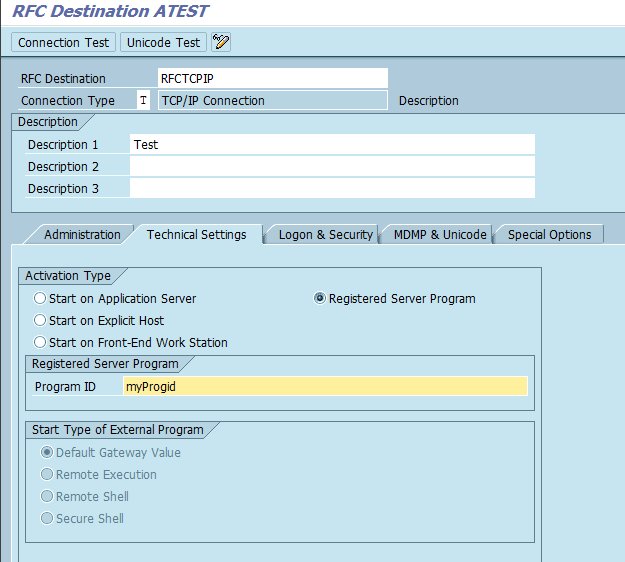Click the RFC Destination field RFCTCPIP
The image size is (625, 562).
tap(273, 79)
